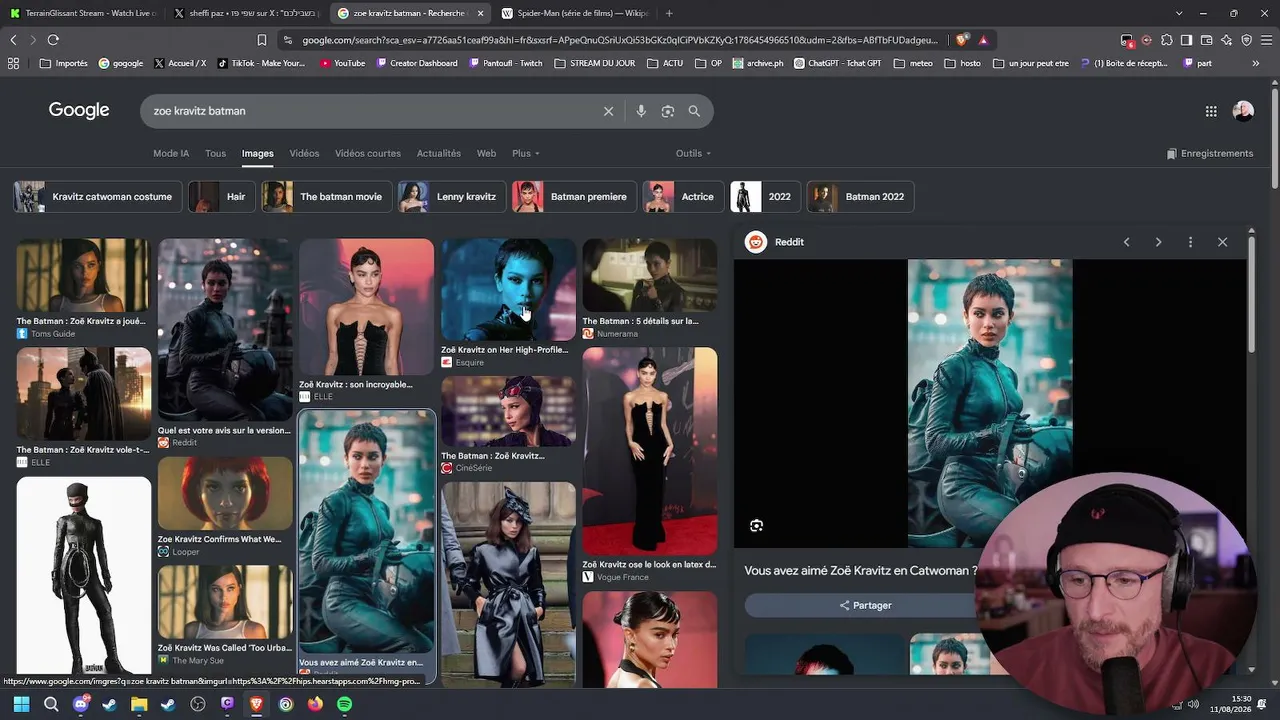Open Brave Shields lion icon in address bar

tap(962, 40)
